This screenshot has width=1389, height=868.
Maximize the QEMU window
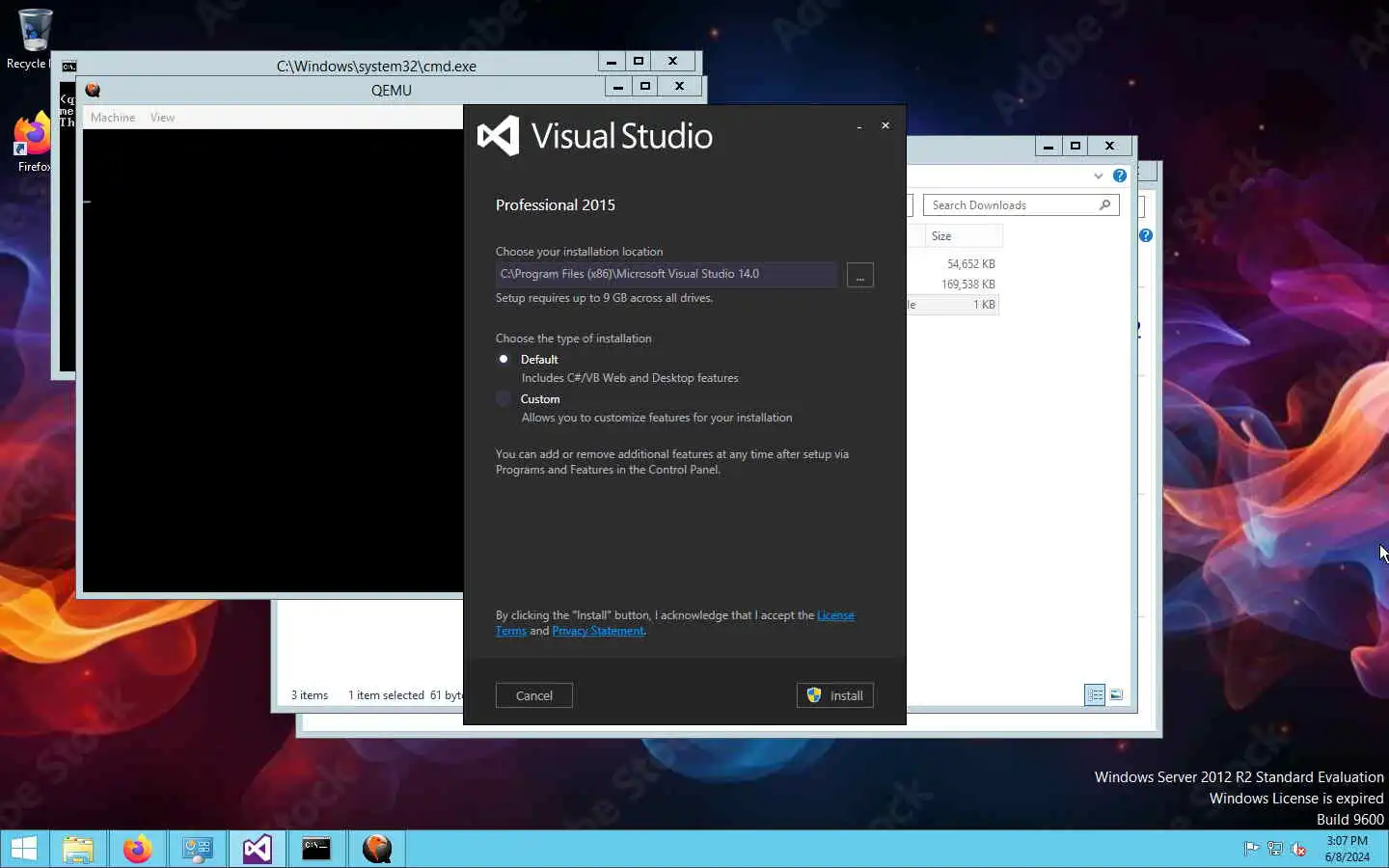[645, 87]
